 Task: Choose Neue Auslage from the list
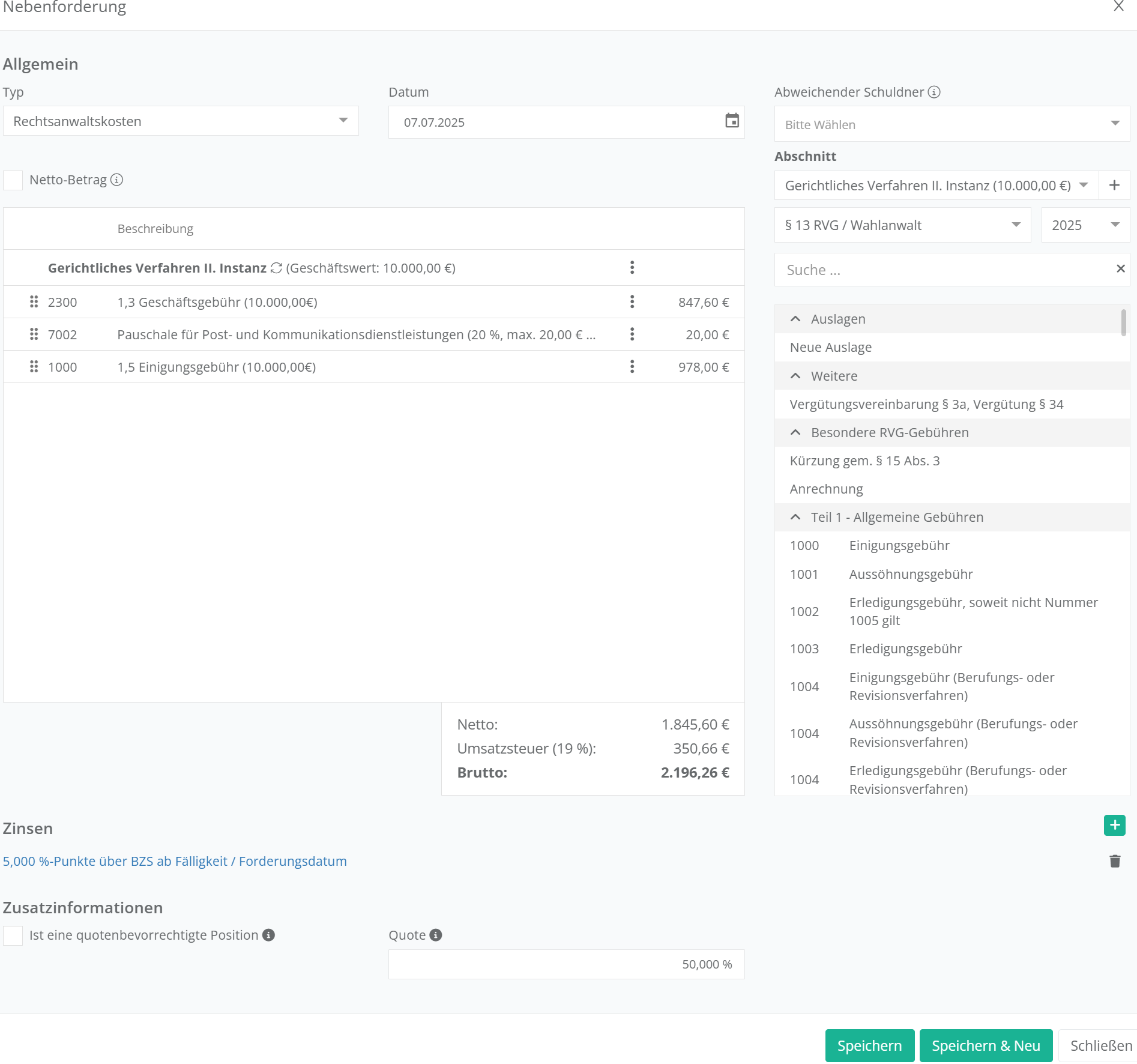[830, 348]
